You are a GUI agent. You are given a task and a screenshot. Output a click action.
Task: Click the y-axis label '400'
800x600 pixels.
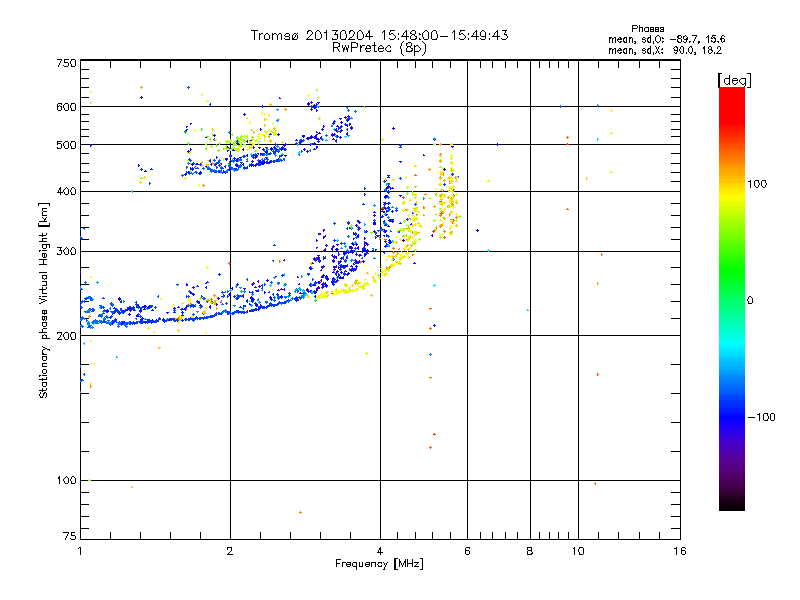(x=66, y=192)
